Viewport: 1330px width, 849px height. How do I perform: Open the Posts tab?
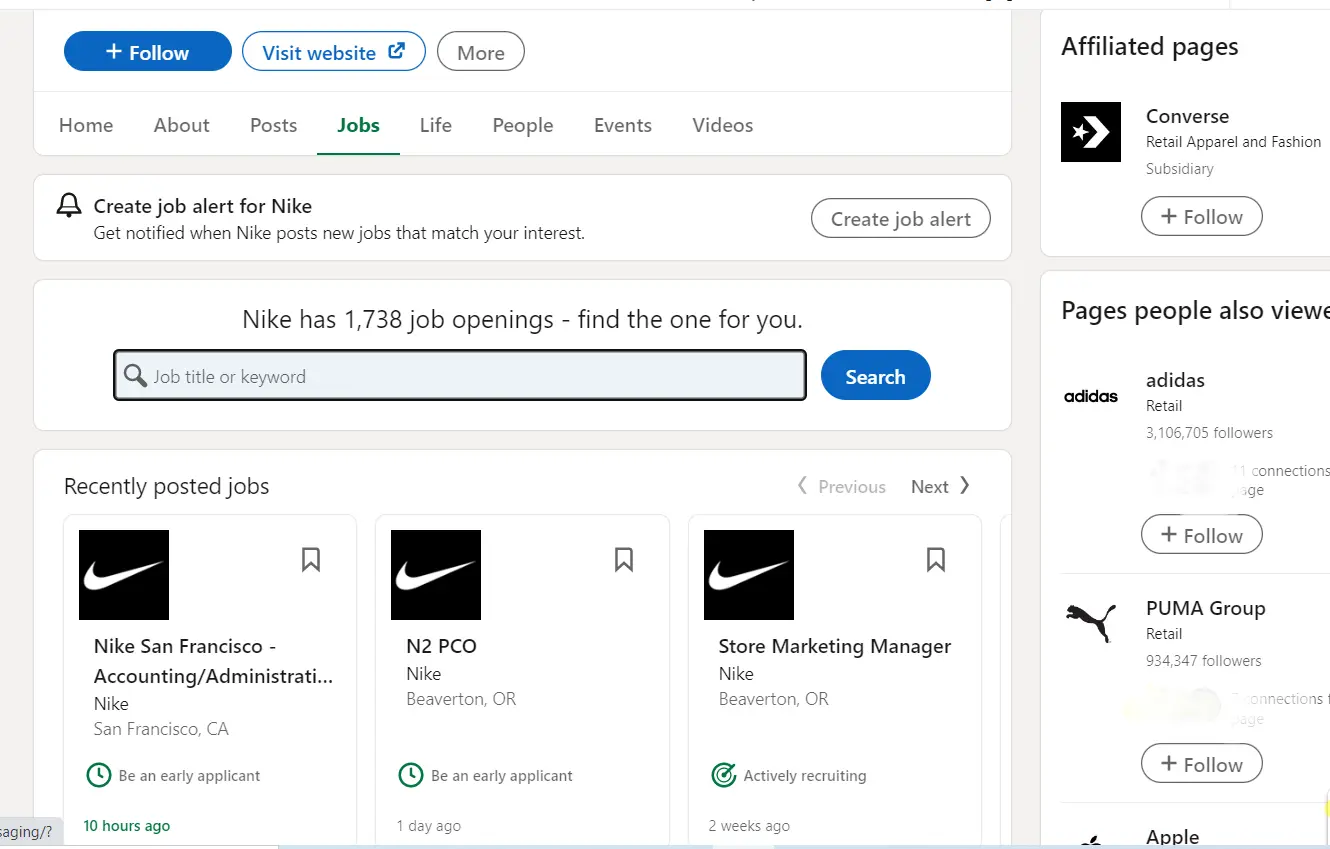[274, 125]
